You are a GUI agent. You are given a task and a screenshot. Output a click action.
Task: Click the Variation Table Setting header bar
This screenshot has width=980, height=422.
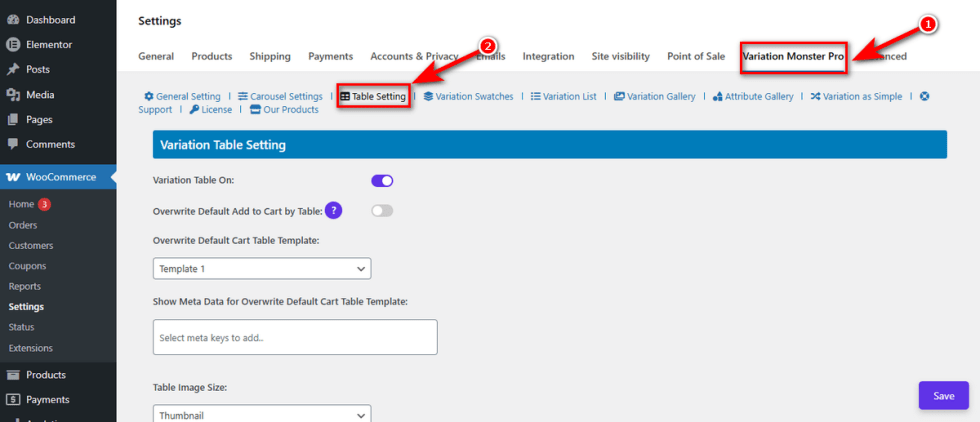coord(550,144)
